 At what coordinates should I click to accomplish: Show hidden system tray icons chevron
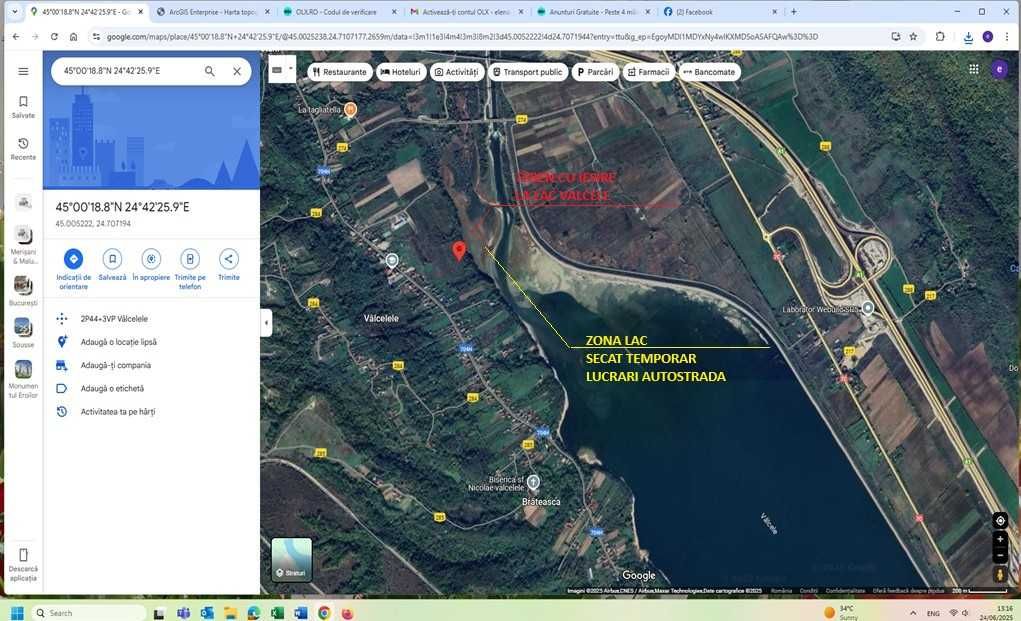[x=913, y=613]
